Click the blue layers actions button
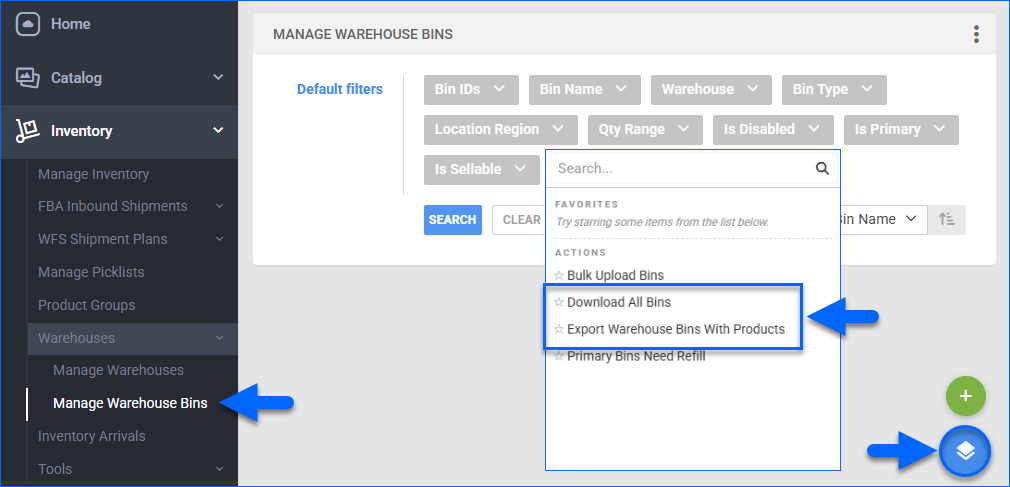The width and height of the screenshot is (1010, 487). pos(965,451)
